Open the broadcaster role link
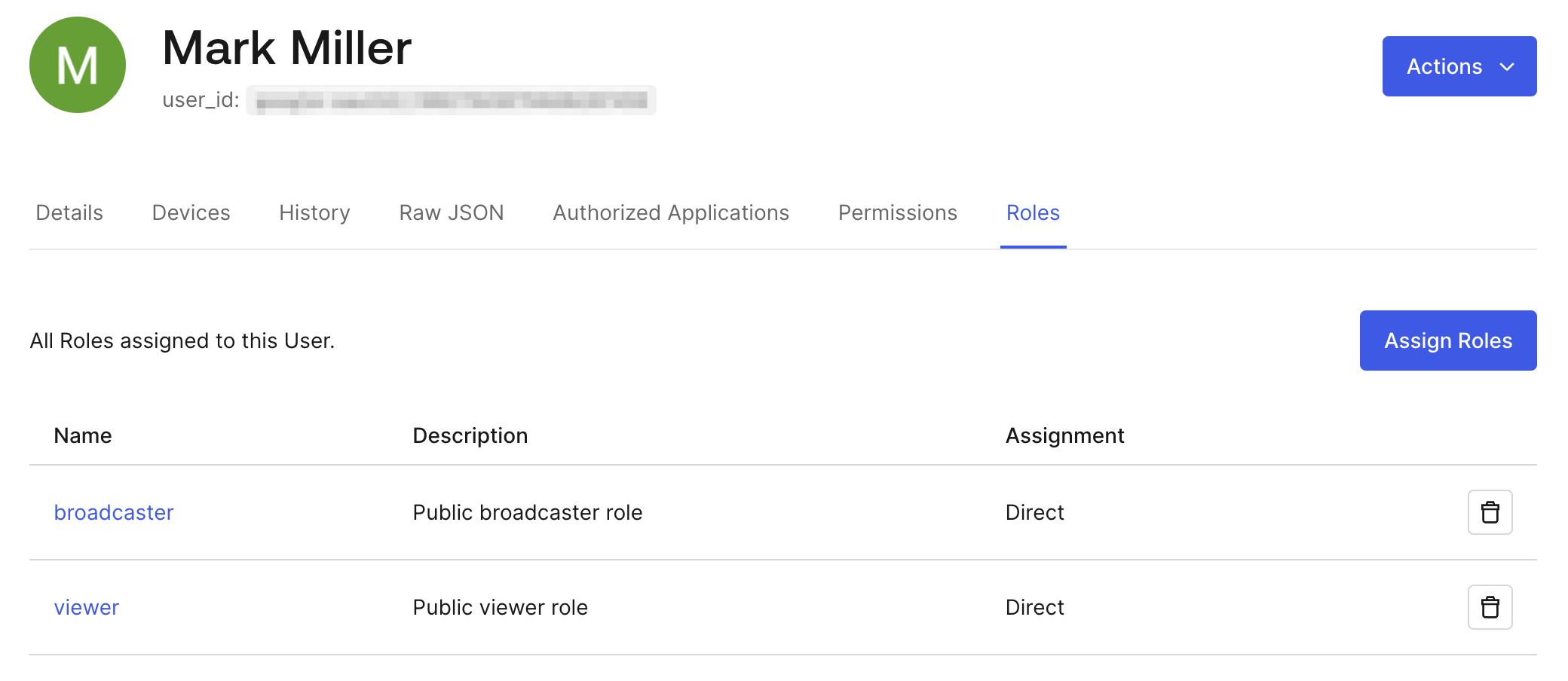The height and width of the screenshot is (681, 1568). 114,512
